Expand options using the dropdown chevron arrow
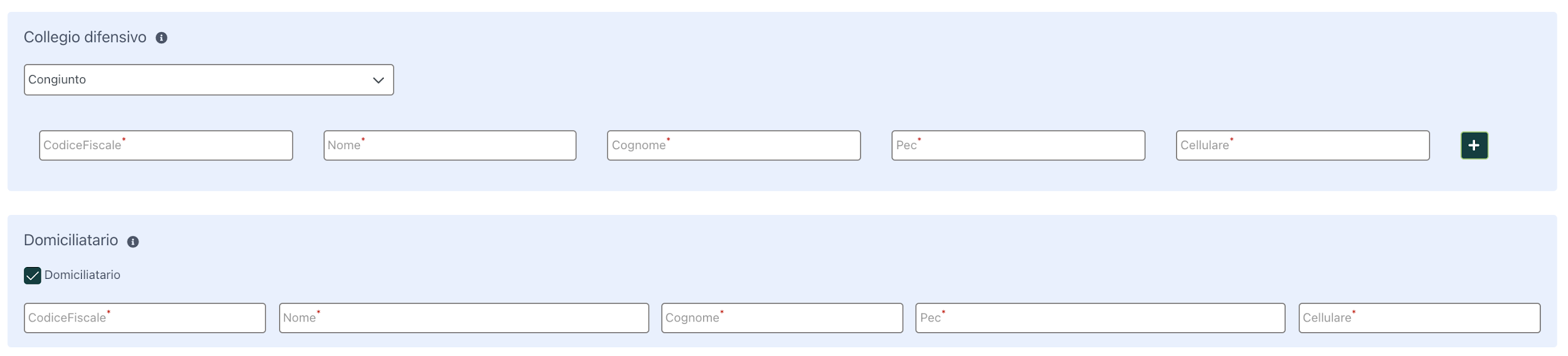Screen dimensions: 1568x356 click(378, 80)
